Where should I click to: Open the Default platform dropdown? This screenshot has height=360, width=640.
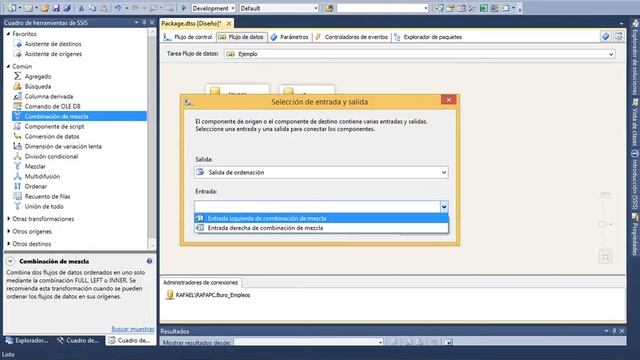pyautogui.click(x=316, y=8)
